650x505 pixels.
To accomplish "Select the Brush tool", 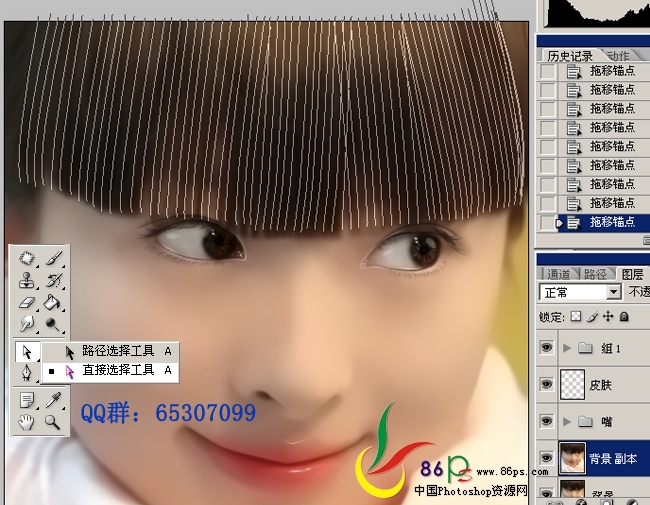I will pyautogui.click(x=54, y=258).
